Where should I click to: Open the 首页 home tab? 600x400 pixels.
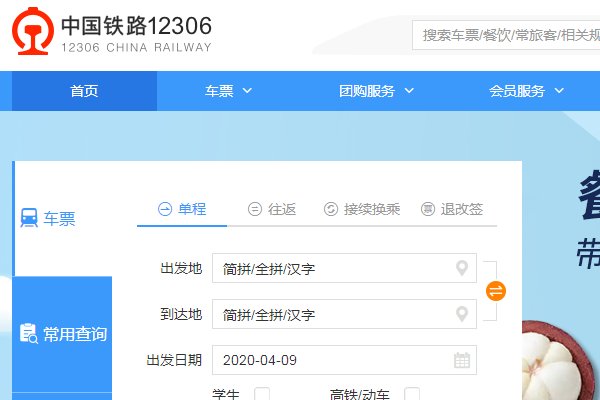84,91
